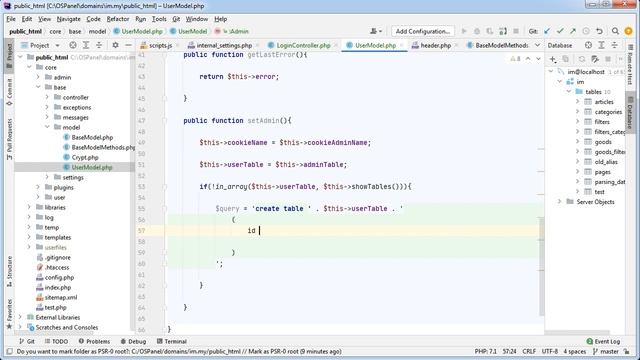Open the TODO tool window
This screenshot has width=640, height=360.
[x=56, y=341]
